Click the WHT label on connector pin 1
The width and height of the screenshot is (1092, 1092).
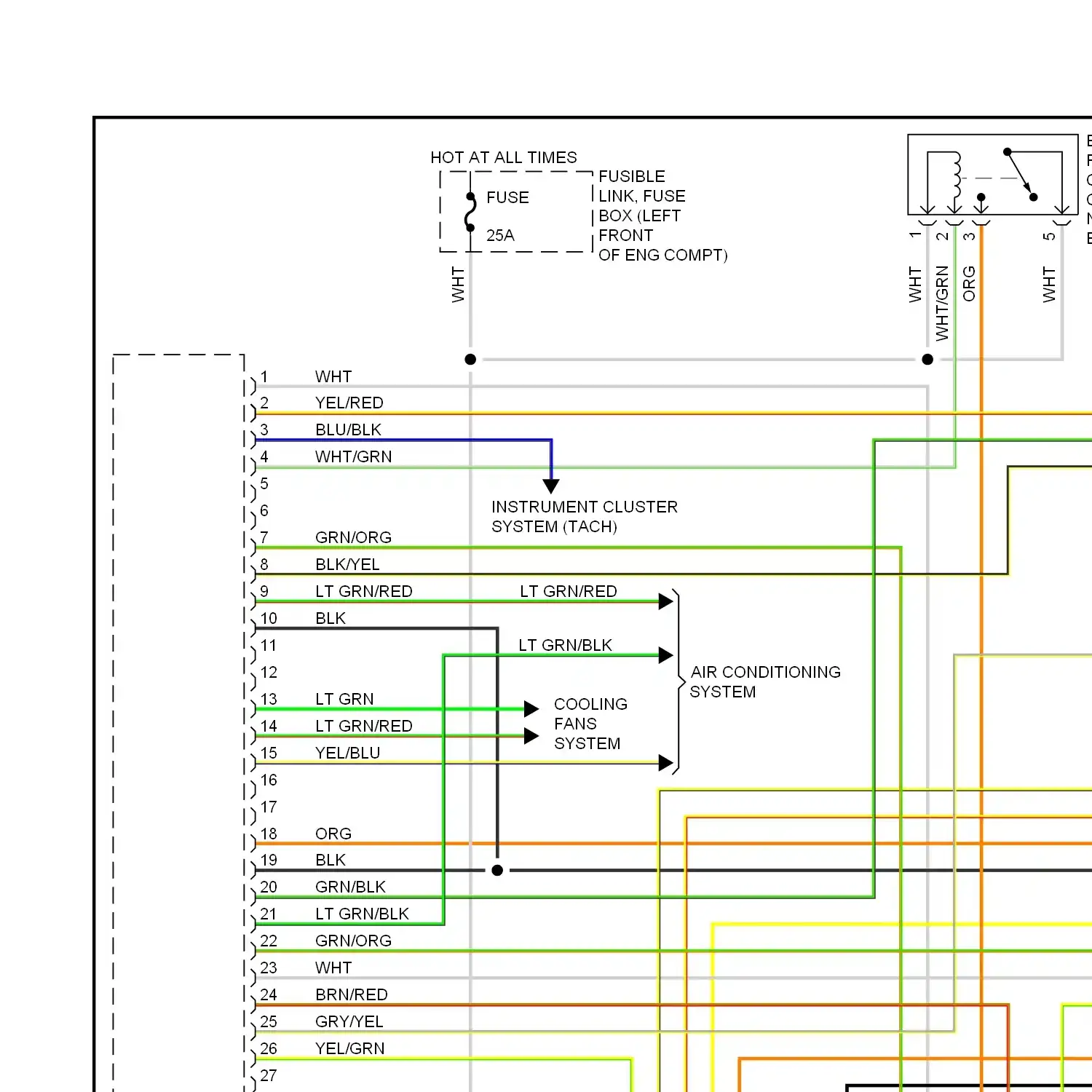[333, 376]
